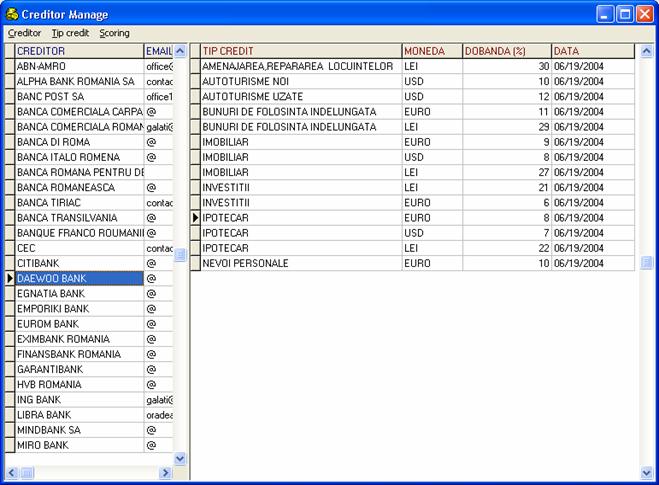
Task: Select the CITIBANK creditor row
Action: point(79,263)
